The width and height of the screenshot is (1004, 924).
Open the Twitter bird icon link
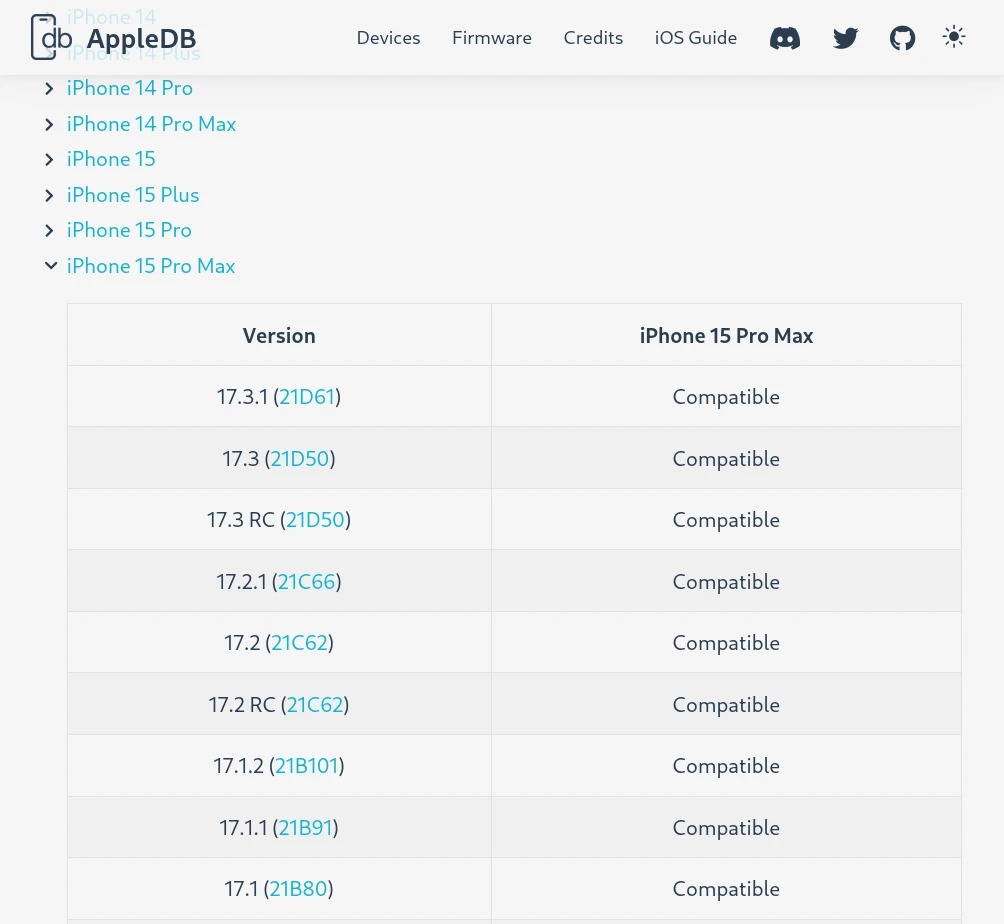[x=845, y=38]
